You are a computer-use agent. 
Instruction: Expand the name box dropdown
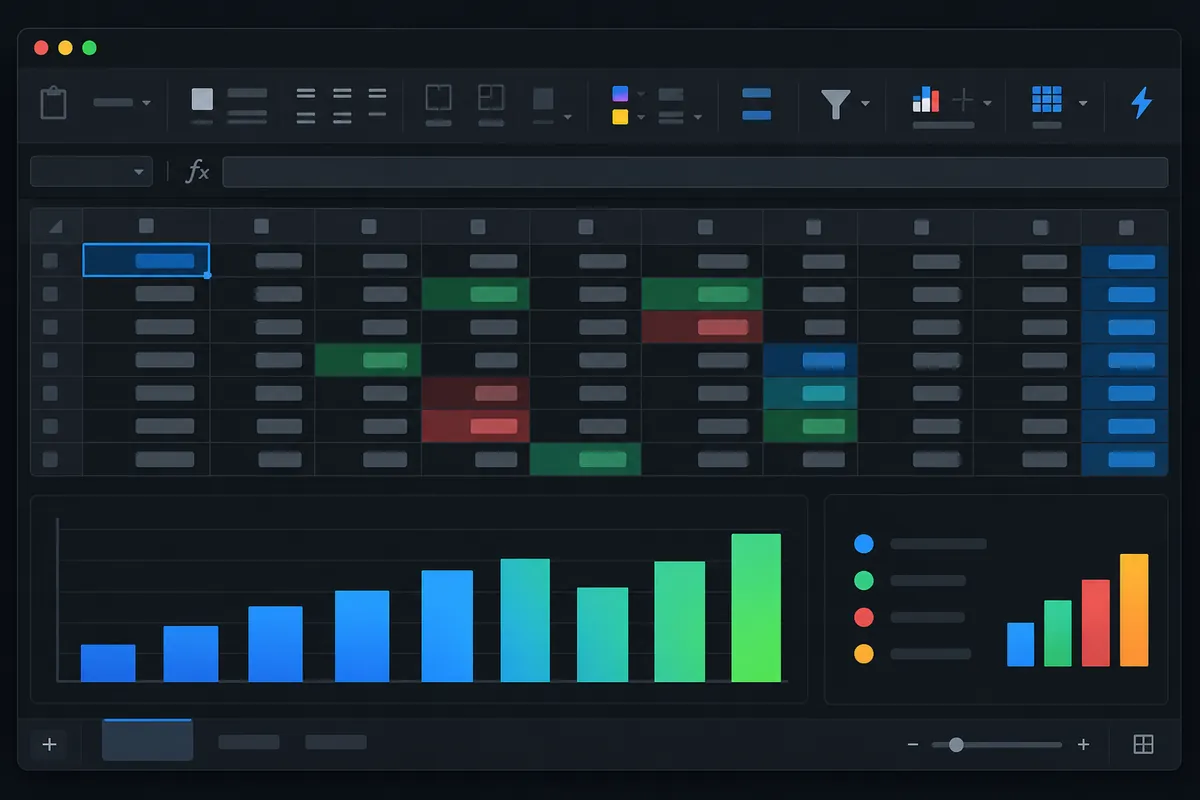[139, 172]
